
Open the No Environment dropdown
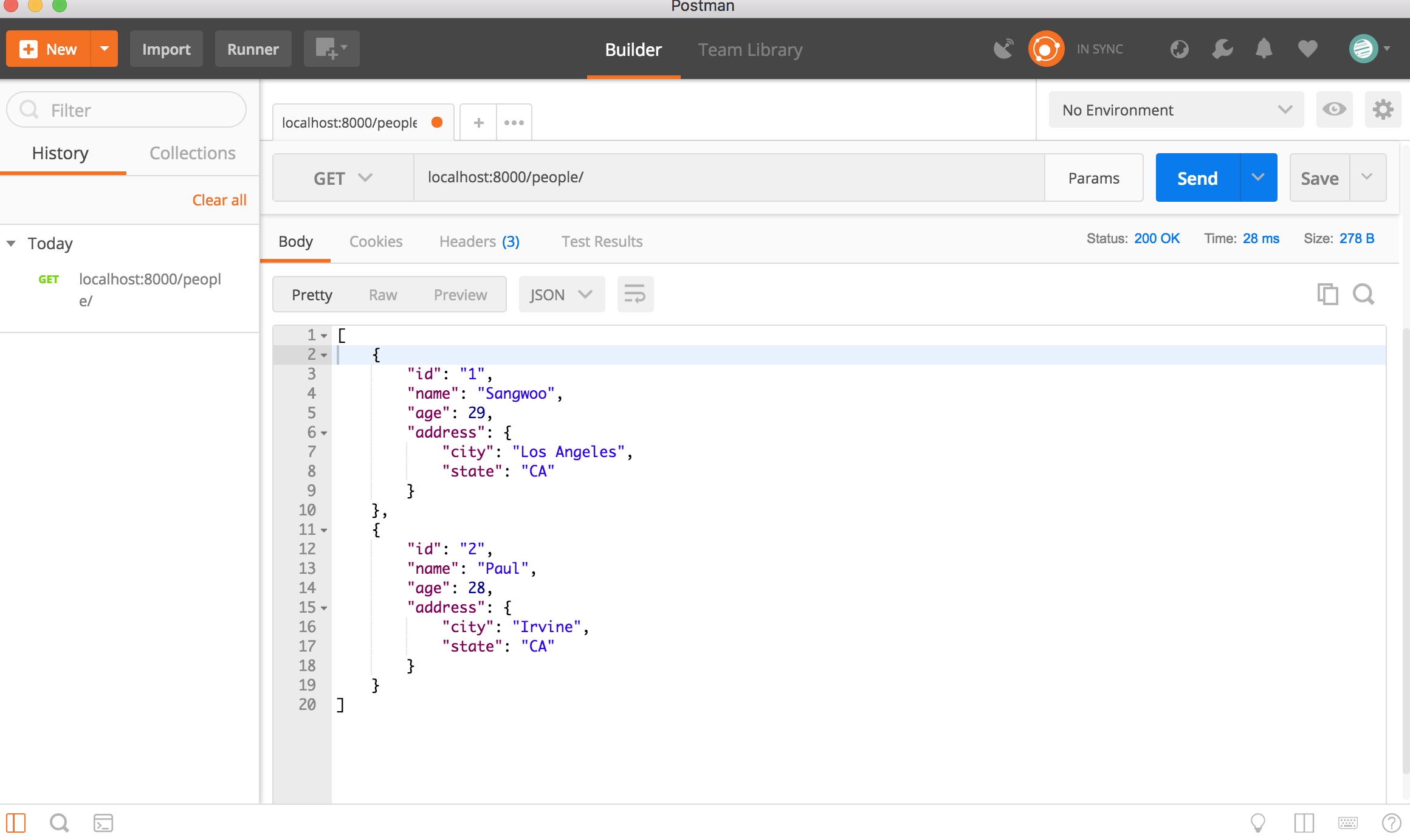1176,109
